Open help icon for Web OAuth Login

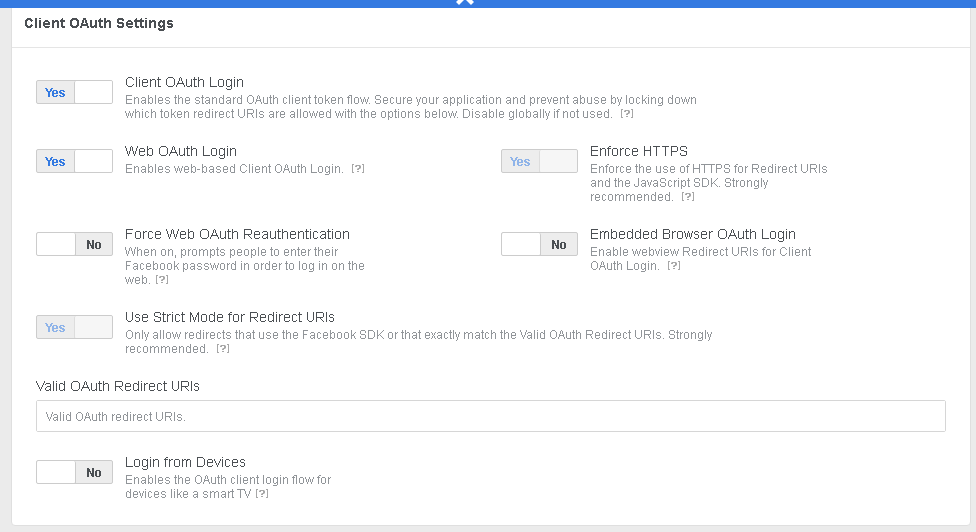358,169
